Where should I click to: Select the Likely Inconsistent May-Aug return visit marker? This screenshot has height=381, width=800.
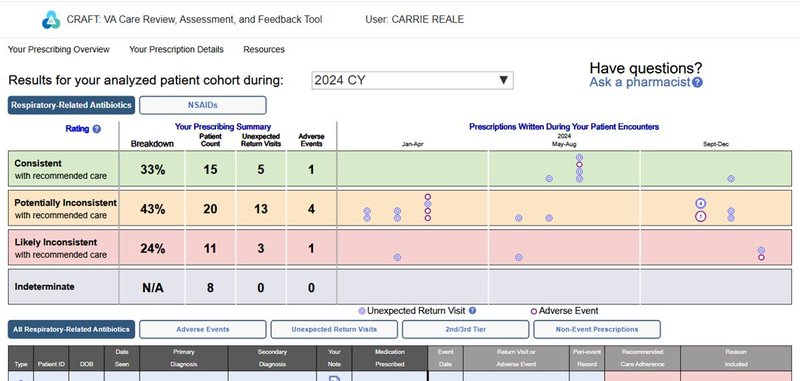[518, 258]
